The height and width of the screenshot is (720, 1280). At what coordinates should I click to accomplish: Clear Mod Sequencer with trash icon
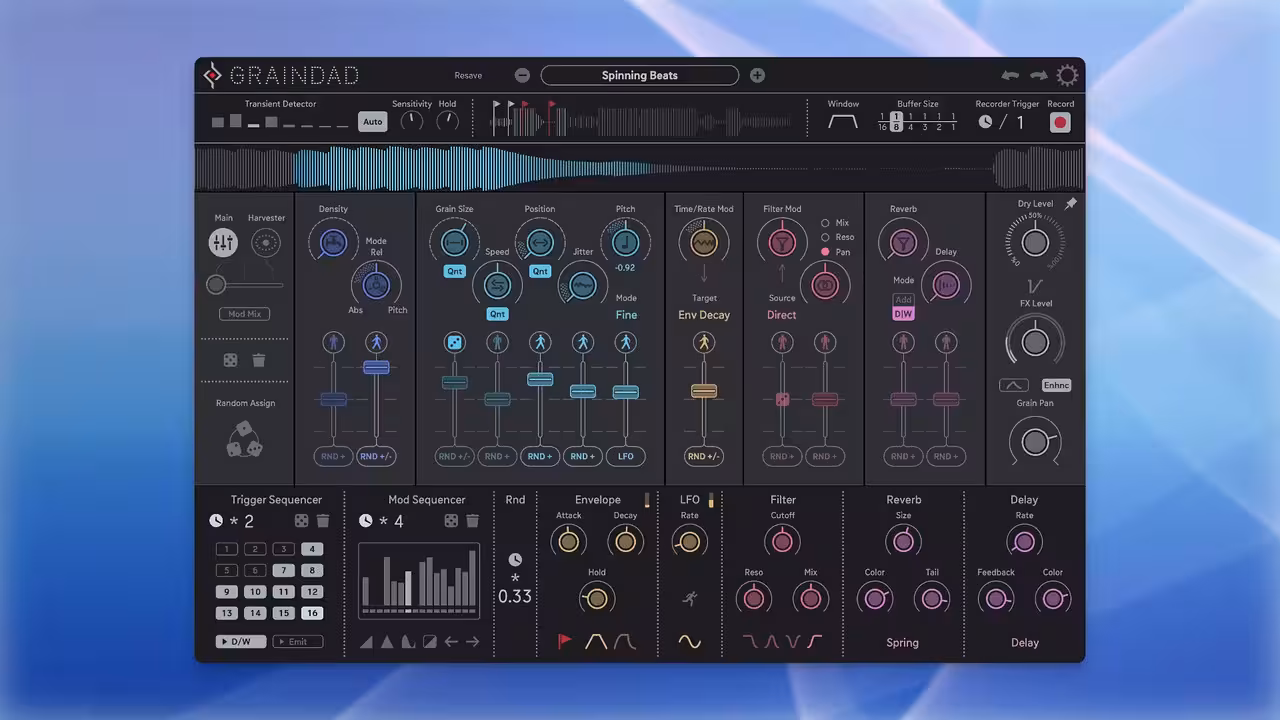pos(473,521)
